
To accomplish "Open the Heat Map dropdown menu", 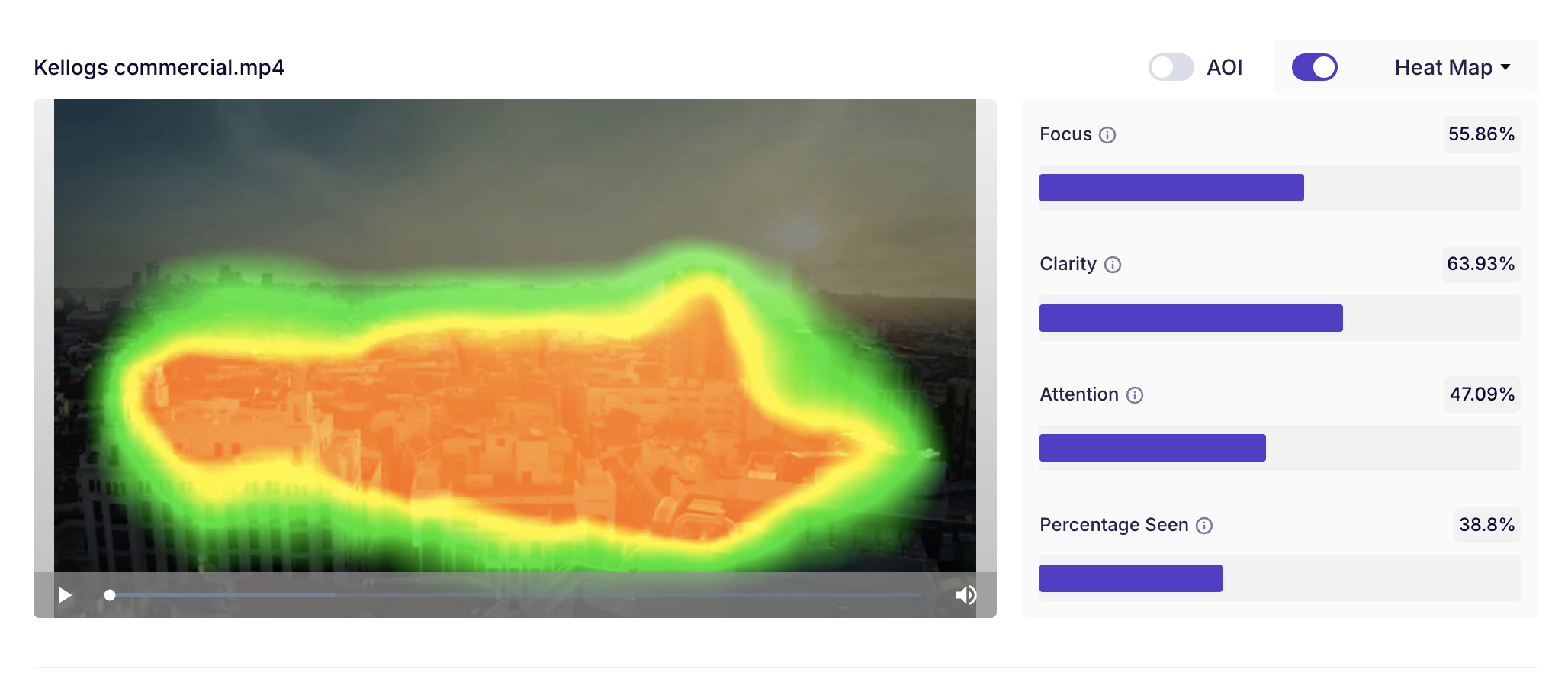I will click(1452, 67).
